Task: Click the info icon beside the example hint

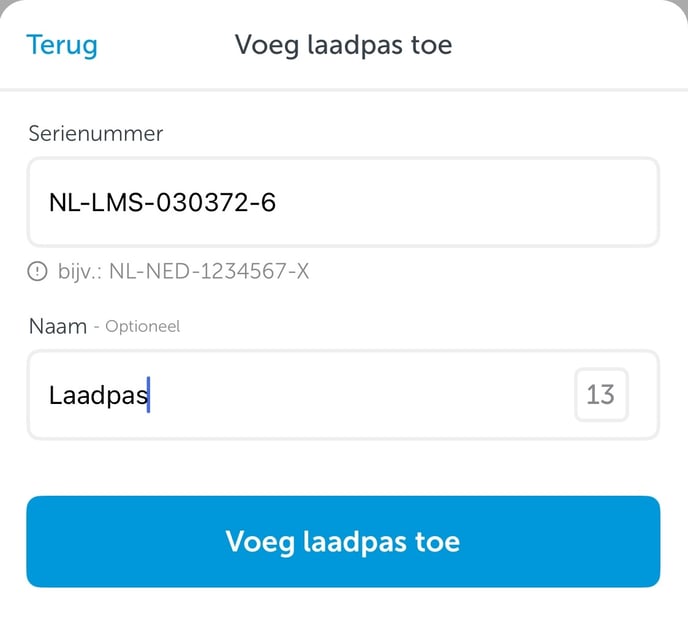Action: (37, 271)
